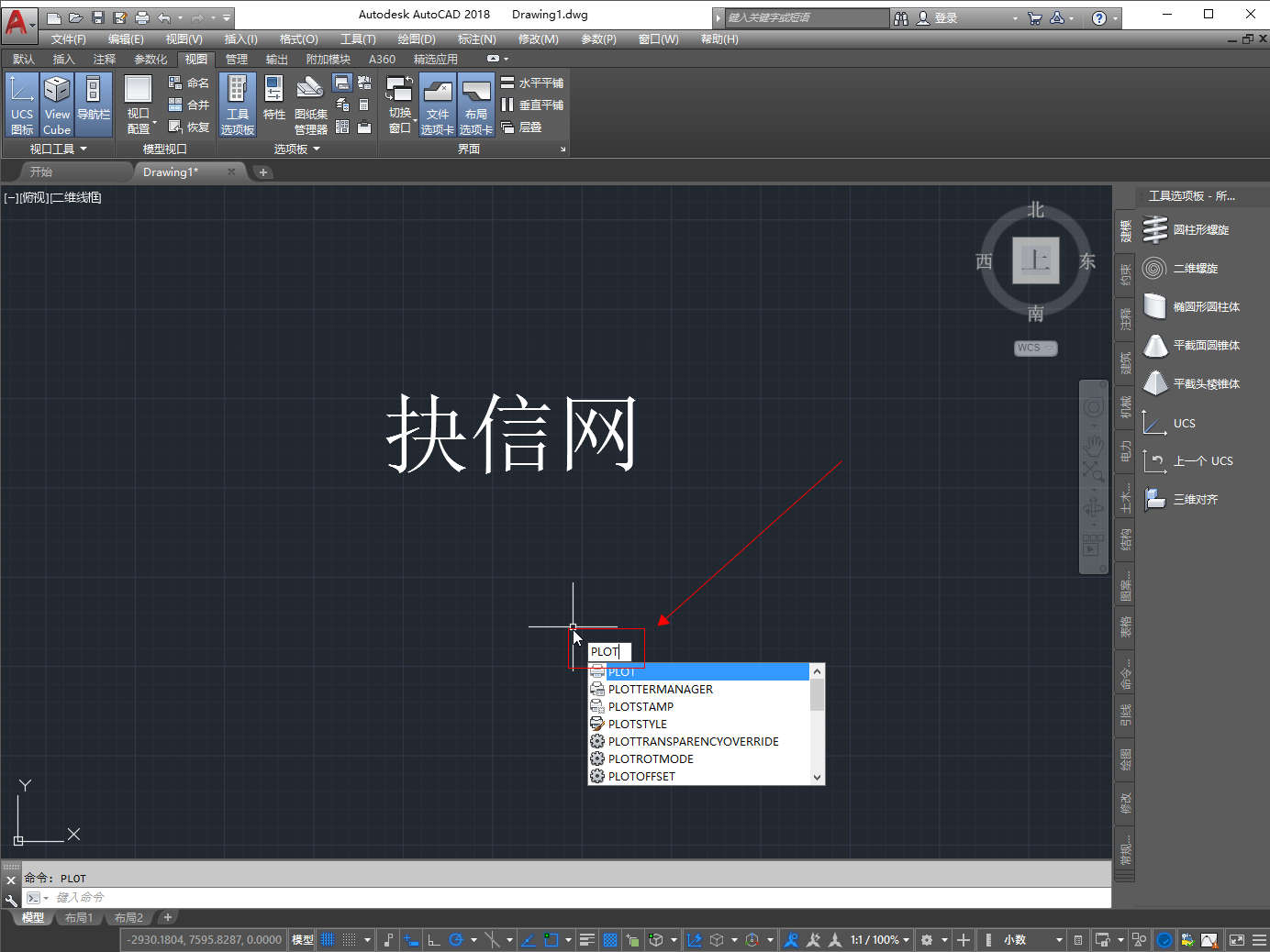Image resolution: width=1270 pixels, height=952 pixels.
Task: Click the autocomplete list scroll down arrow
Action: point(818,778)
